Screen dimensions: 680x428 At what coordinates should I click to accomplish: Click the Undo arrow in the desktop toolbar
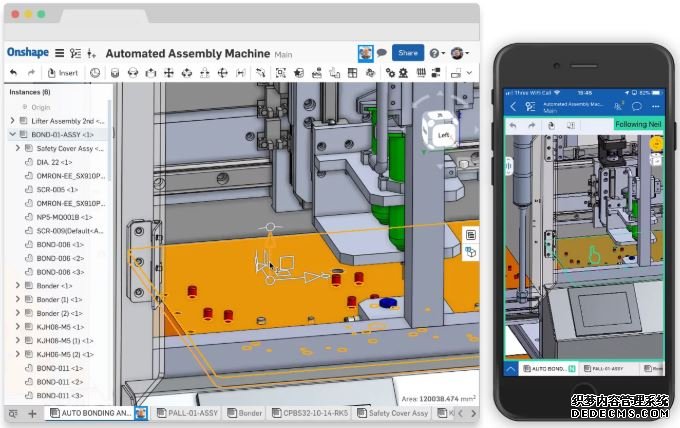point(14,73)
